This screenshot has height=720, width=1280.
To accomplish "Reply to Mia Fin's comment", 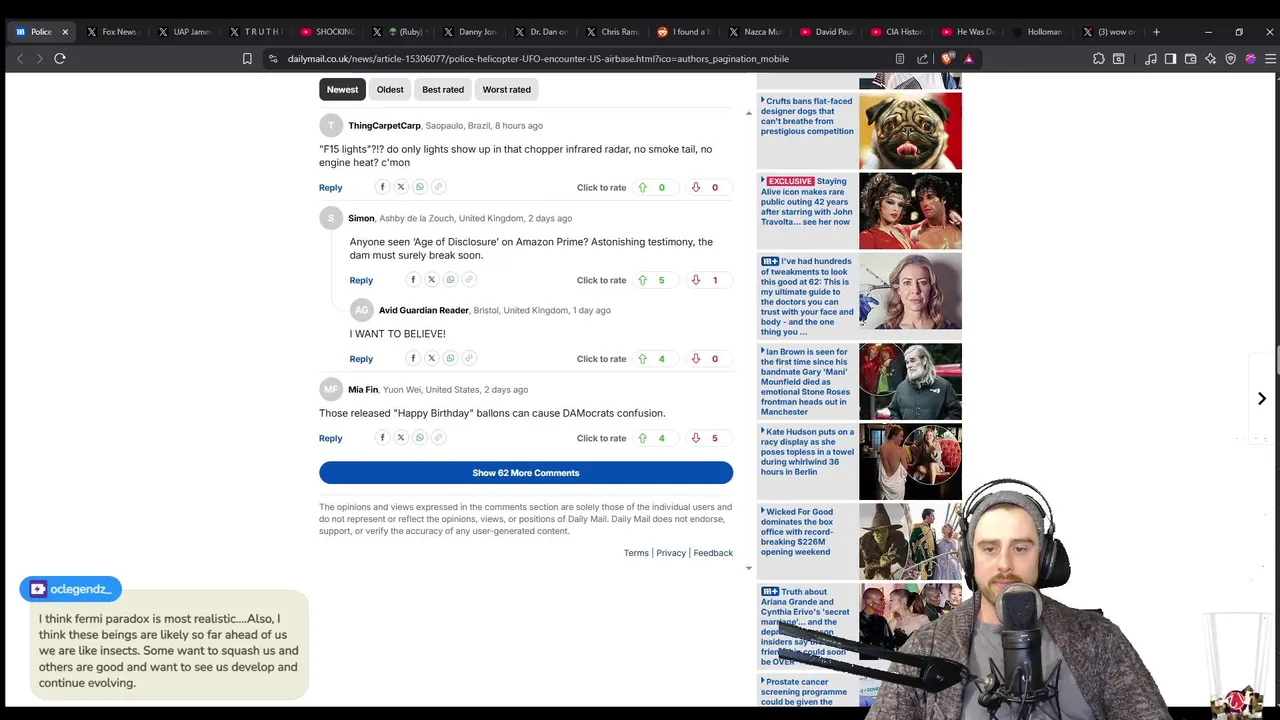I will (330, 438).
